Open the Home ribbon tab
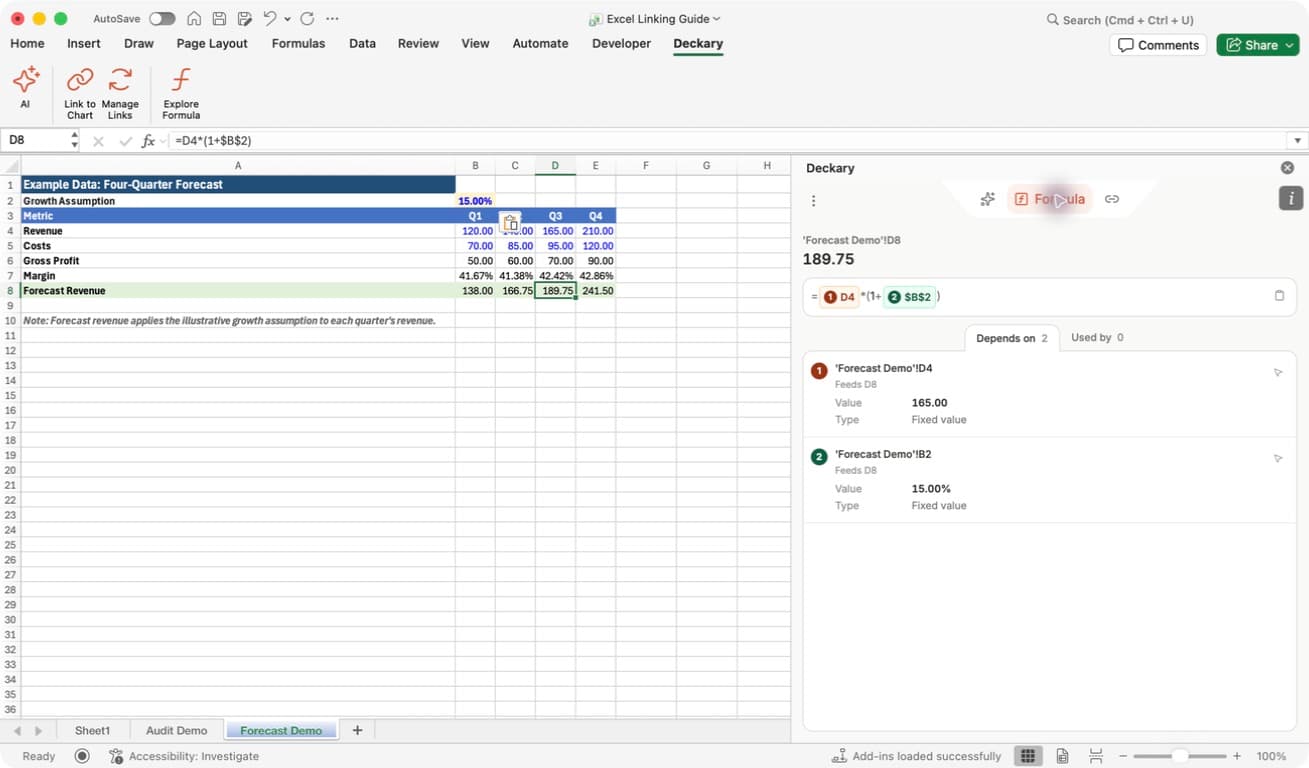 click(27, 44)
